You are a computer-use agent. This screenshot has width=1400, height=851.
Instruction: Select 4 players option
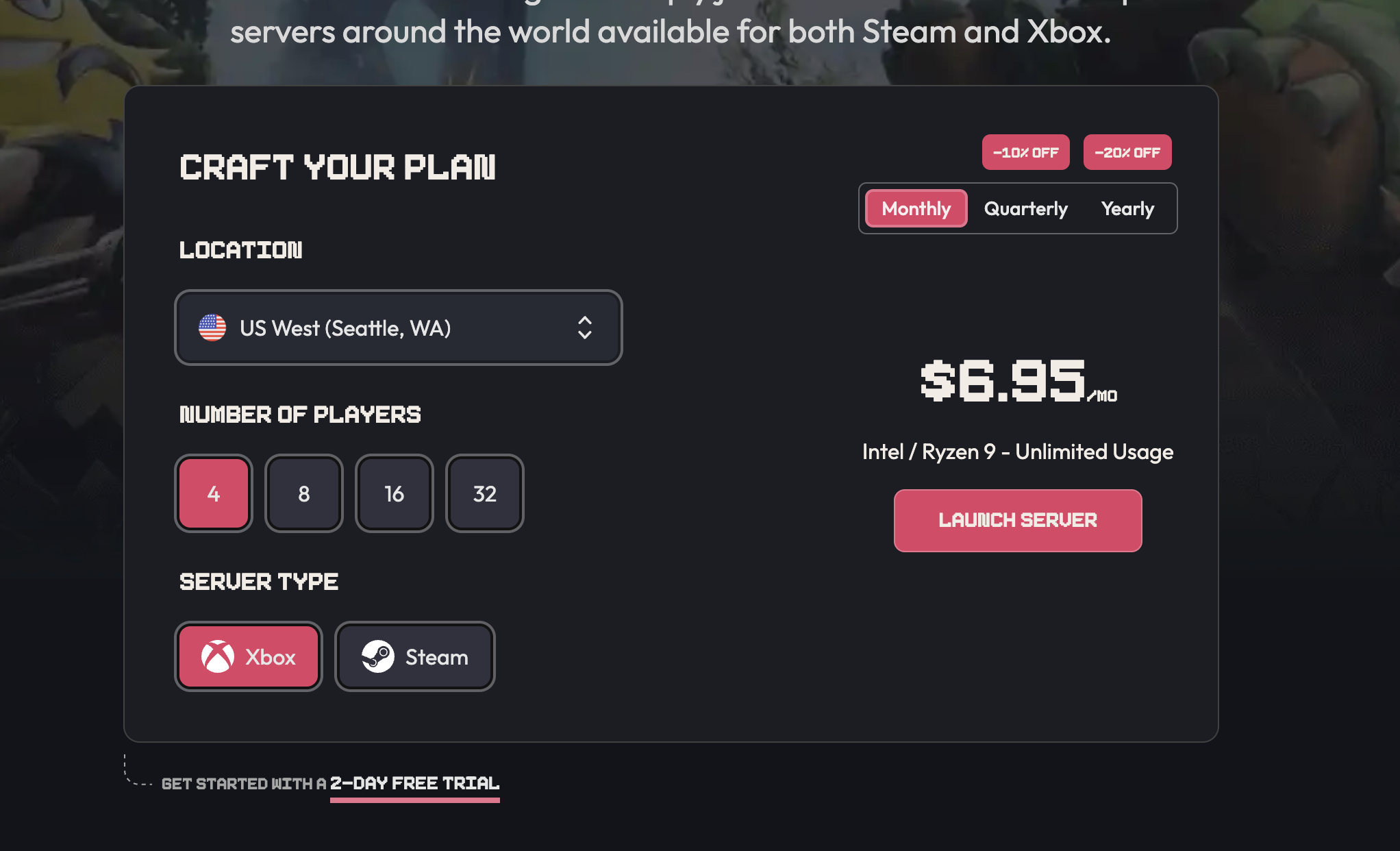(x=214, y=493)
